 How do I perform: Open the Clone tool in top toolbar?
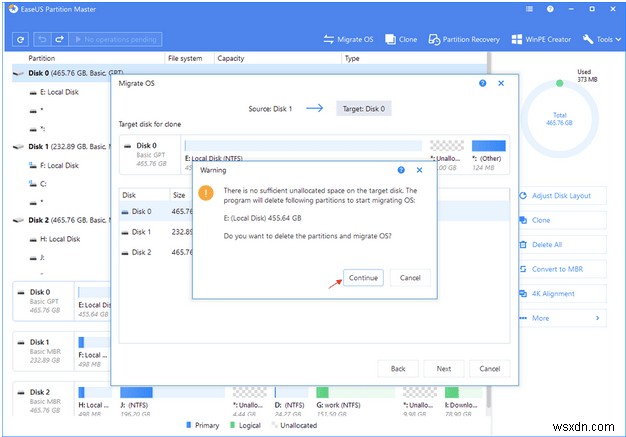pos(401,40)
